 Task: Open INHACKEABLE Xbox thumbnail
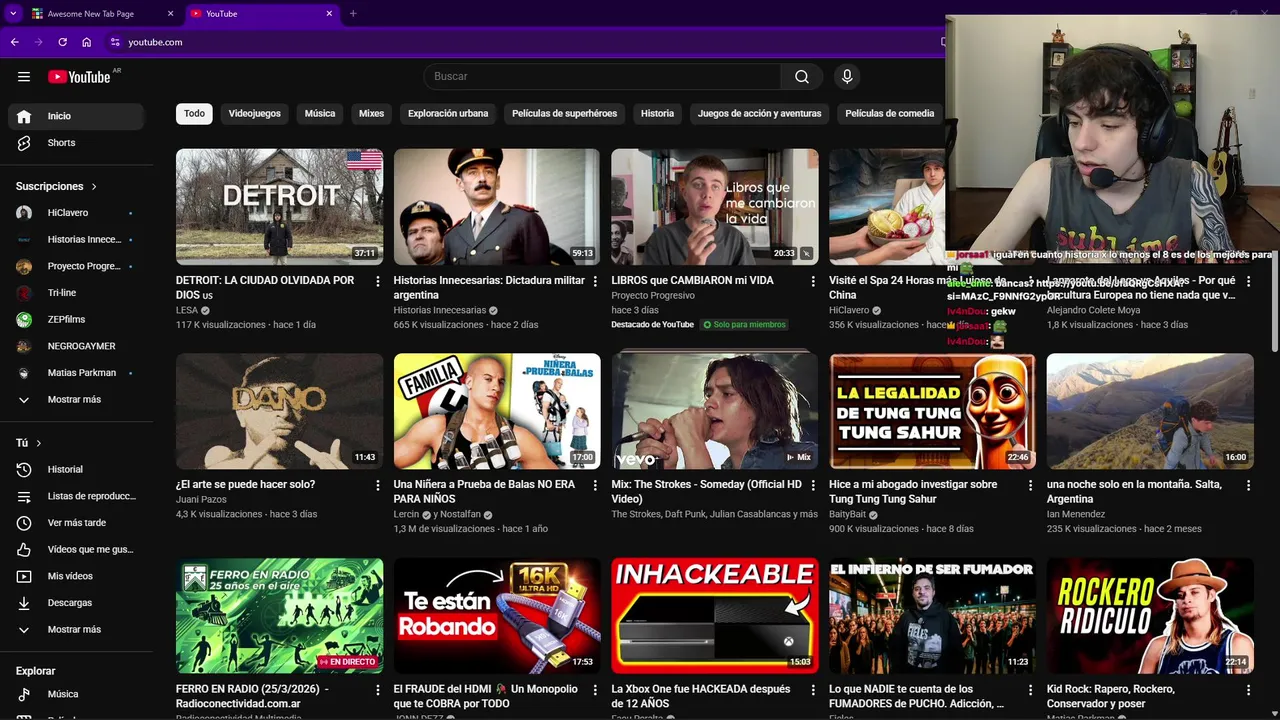(715, 616)
